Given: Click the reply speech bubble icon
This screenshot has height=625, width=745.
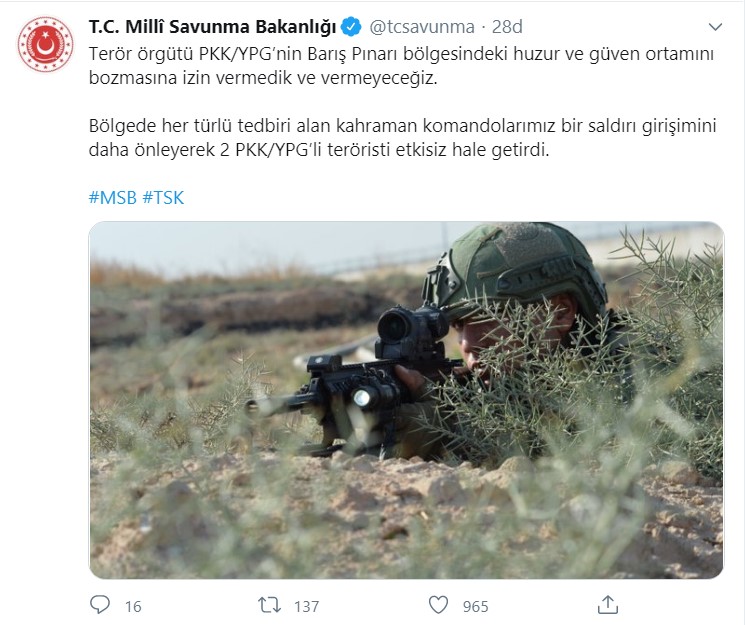Looking at the screenshot, I should (100, 605).
